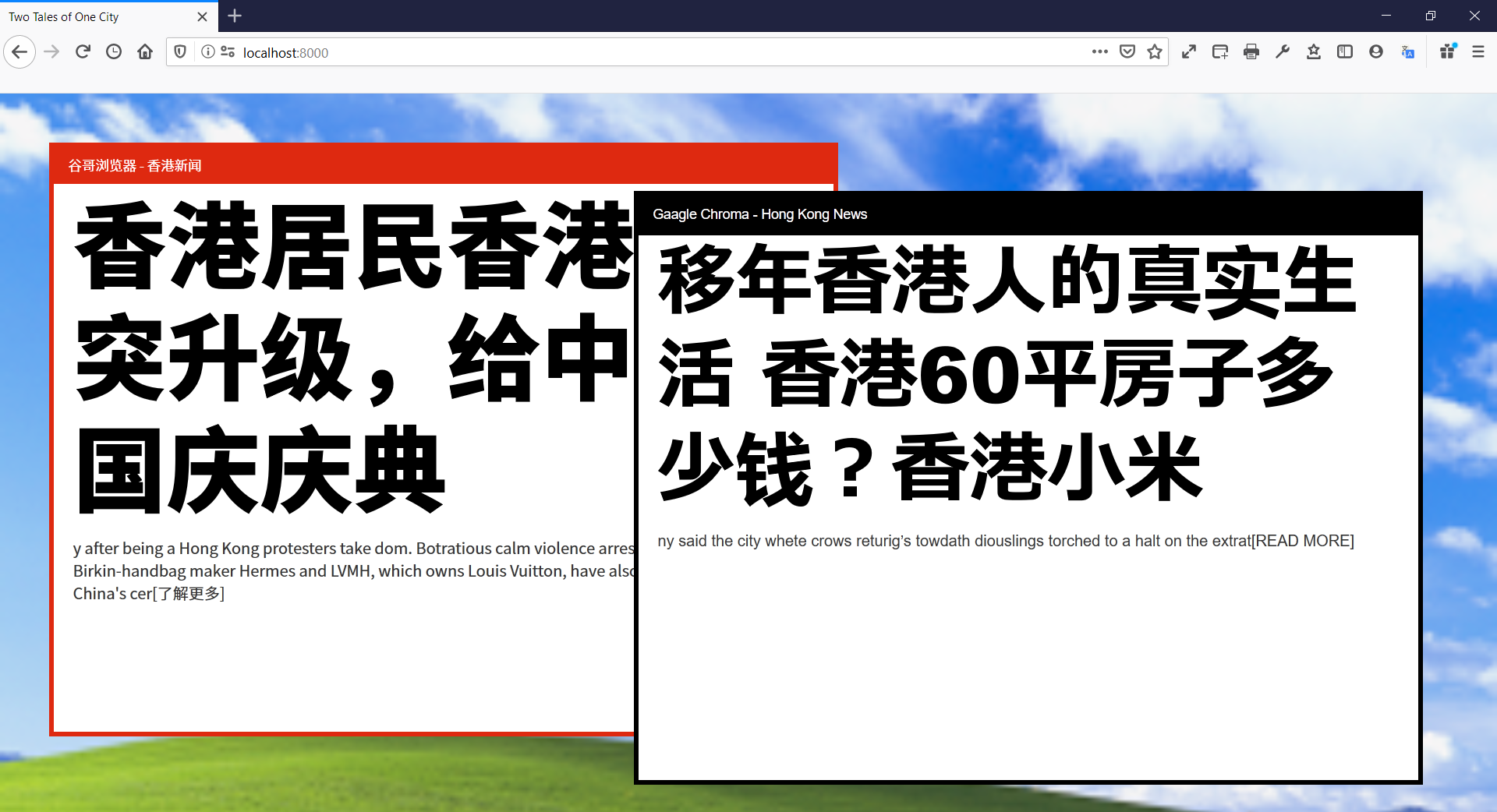Screen dimensions: 1497x812
Task: Print the page using the printer icon
Action: (x=1251, y=52)
